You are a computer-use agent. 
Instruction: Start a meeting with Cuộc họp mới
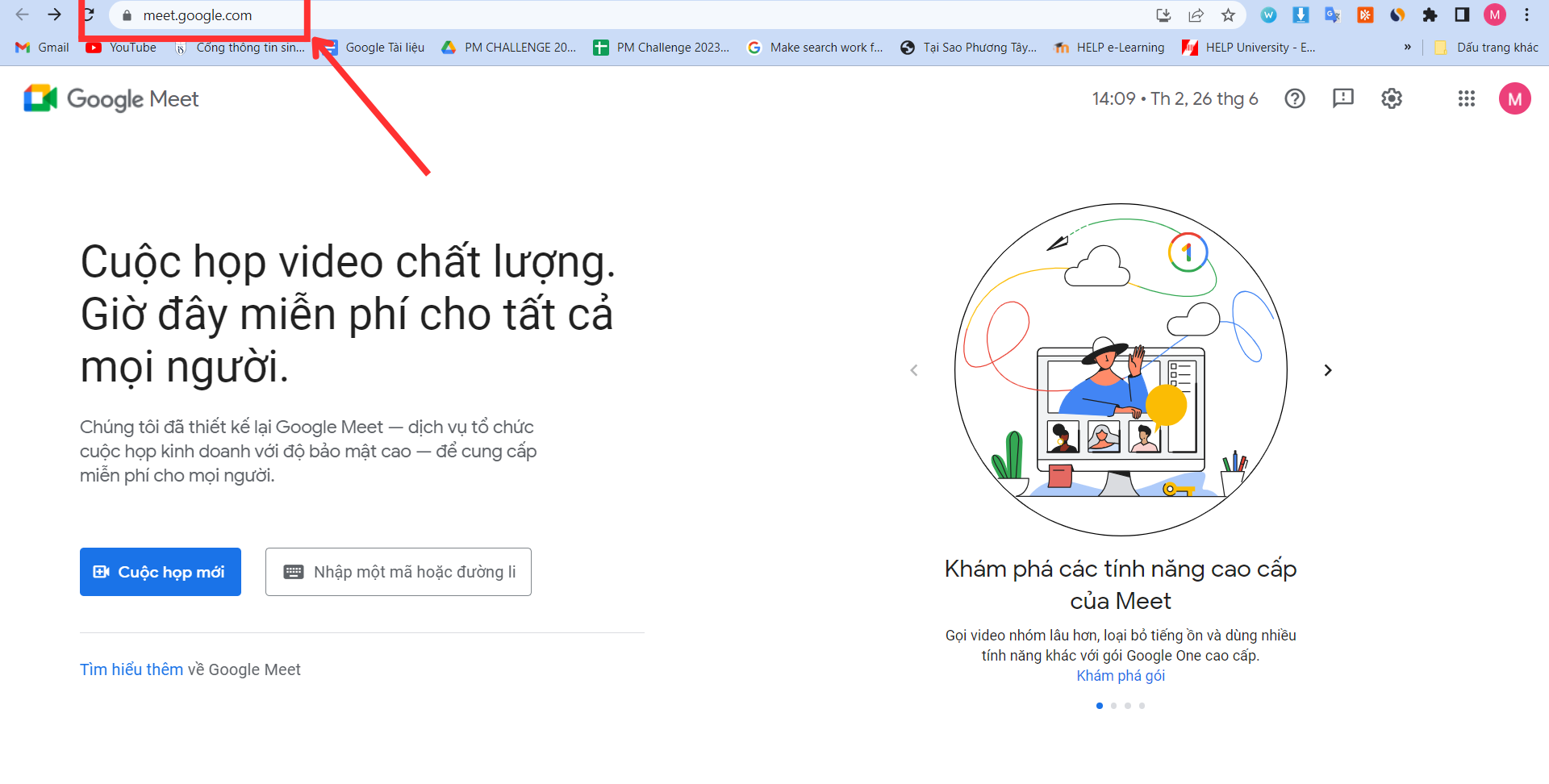161,572
